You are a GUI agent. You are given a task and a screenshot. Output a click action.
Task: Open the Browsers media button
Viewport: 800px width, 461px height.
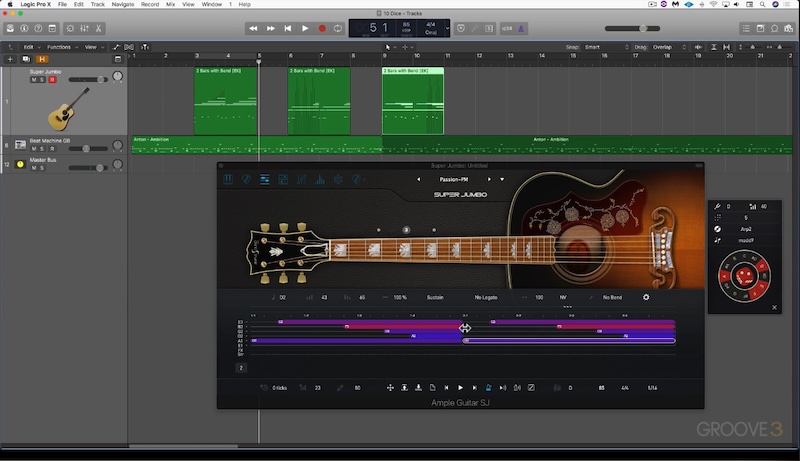(789, 29)
